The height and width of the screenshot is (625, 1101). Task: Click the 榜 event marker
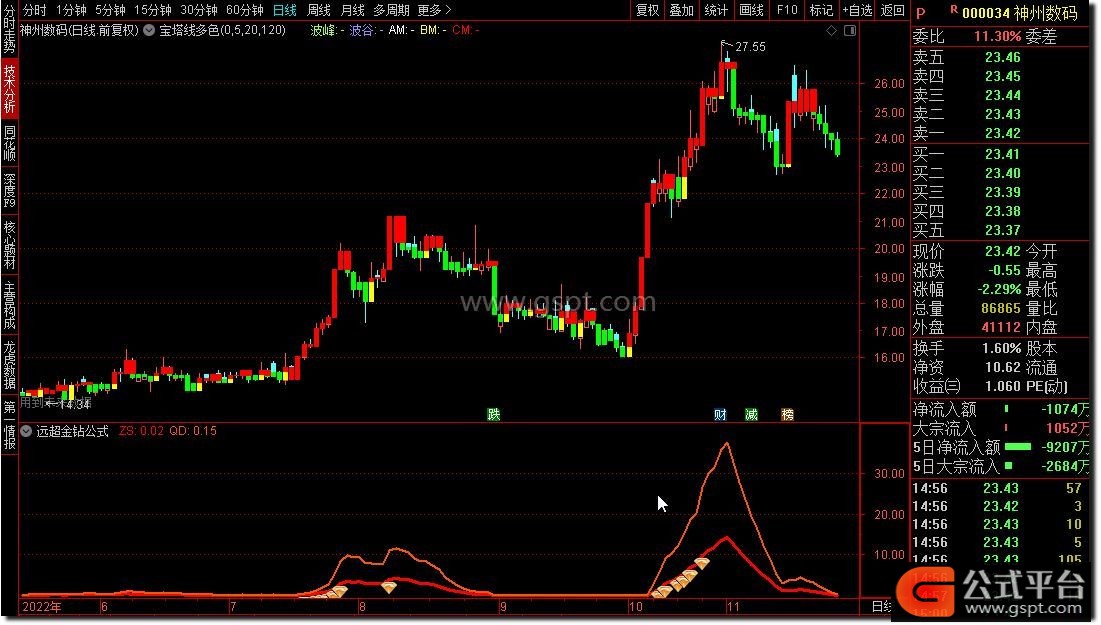[787, 414]
